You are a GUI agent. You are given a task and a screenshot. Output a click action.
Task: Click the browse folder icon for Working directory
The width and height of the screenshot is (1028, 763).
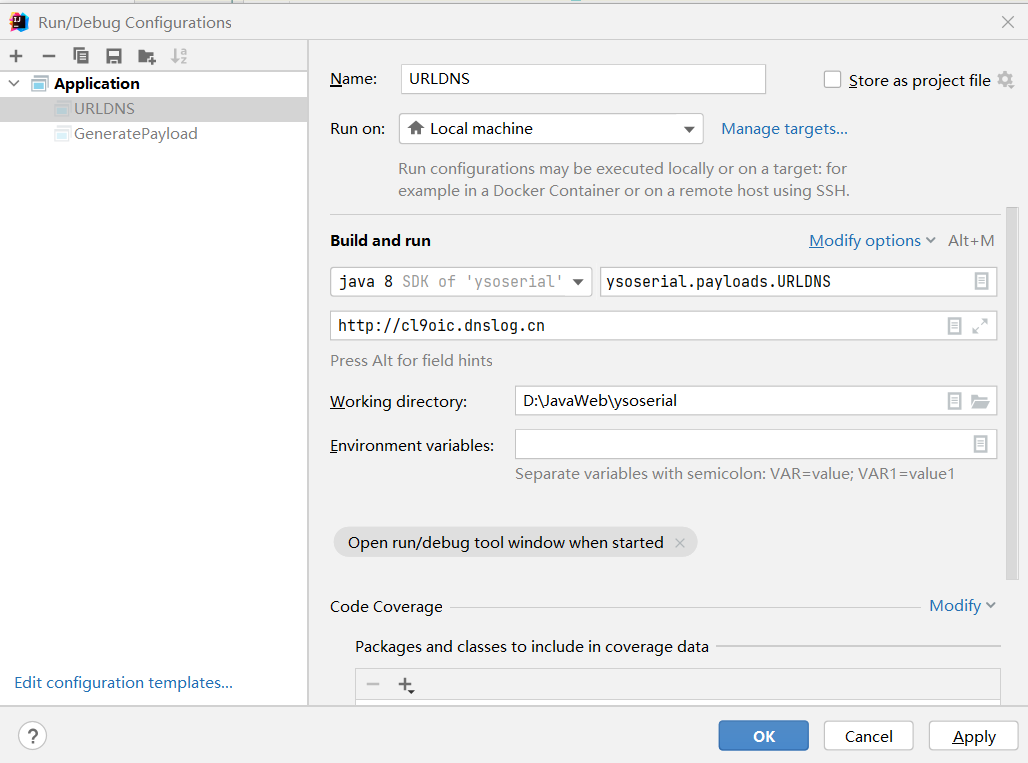coord(980,401)
